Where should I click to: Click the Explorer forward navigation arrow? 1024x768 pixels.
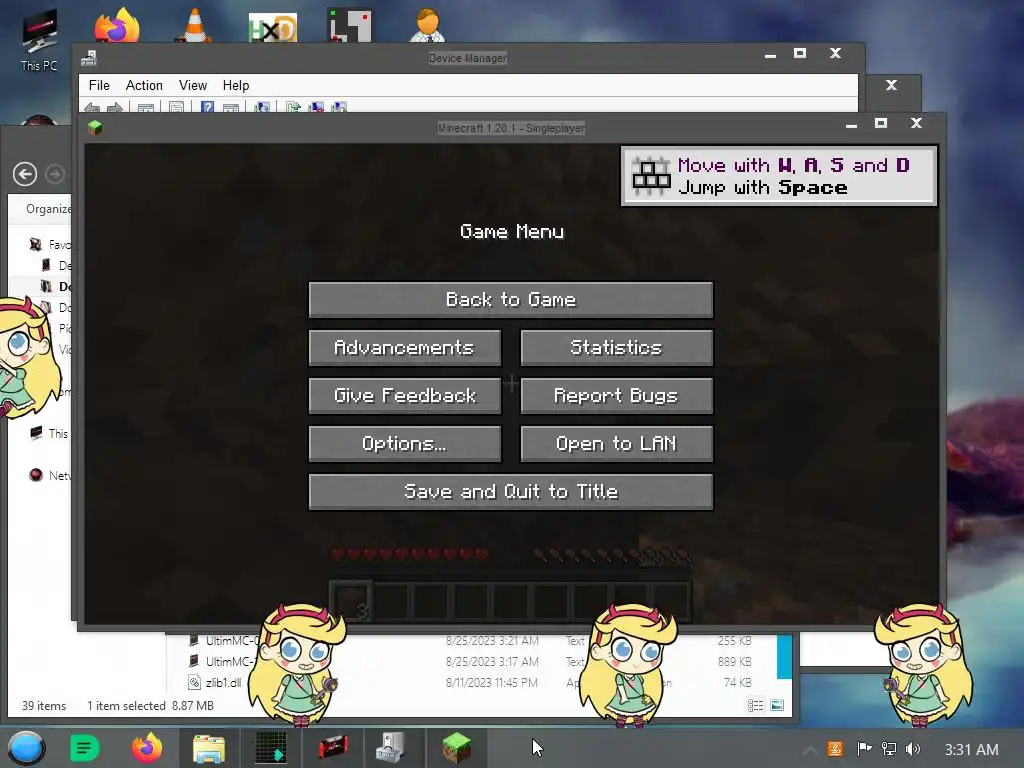pos(55,174)
